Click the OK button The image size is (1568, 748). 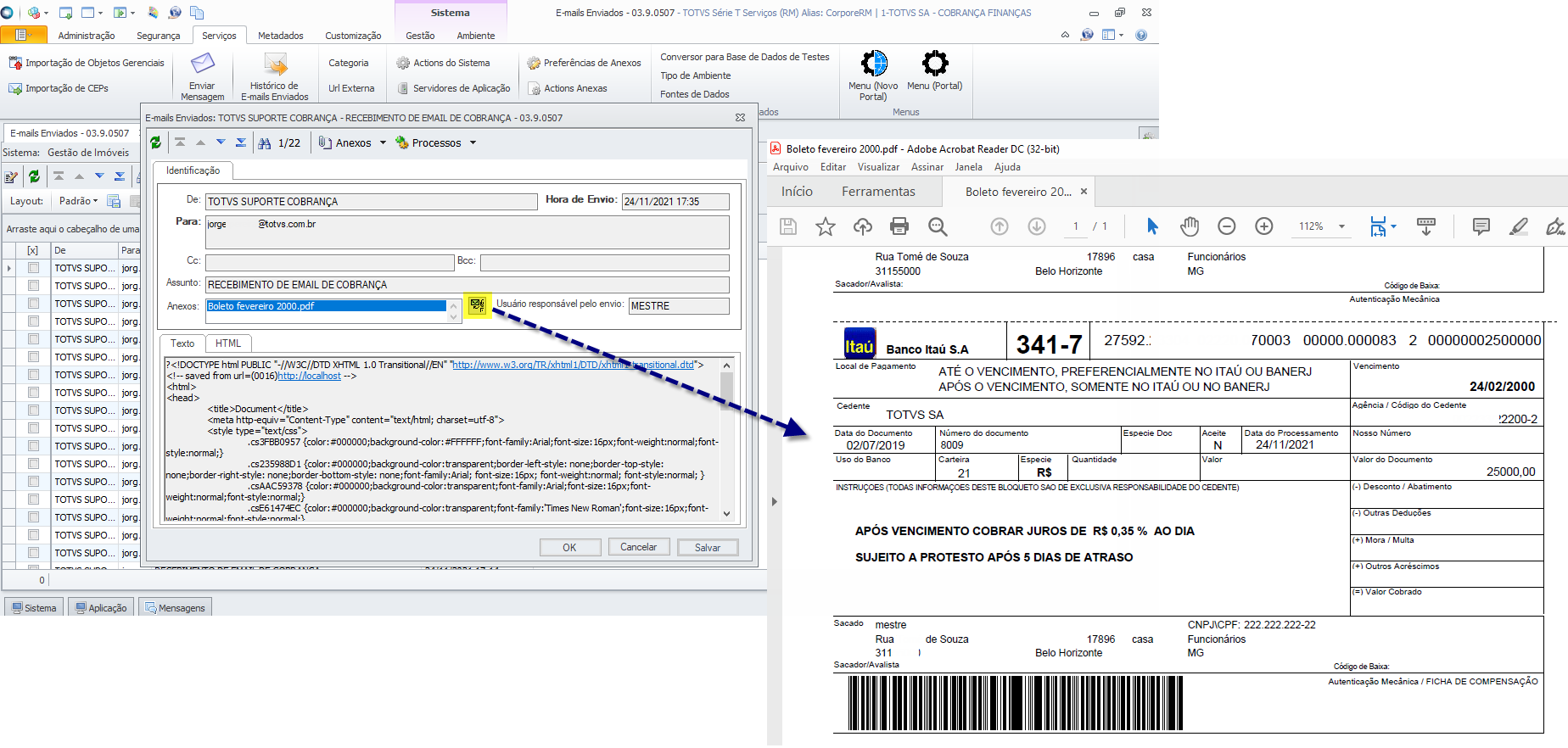tap(569, 547)
